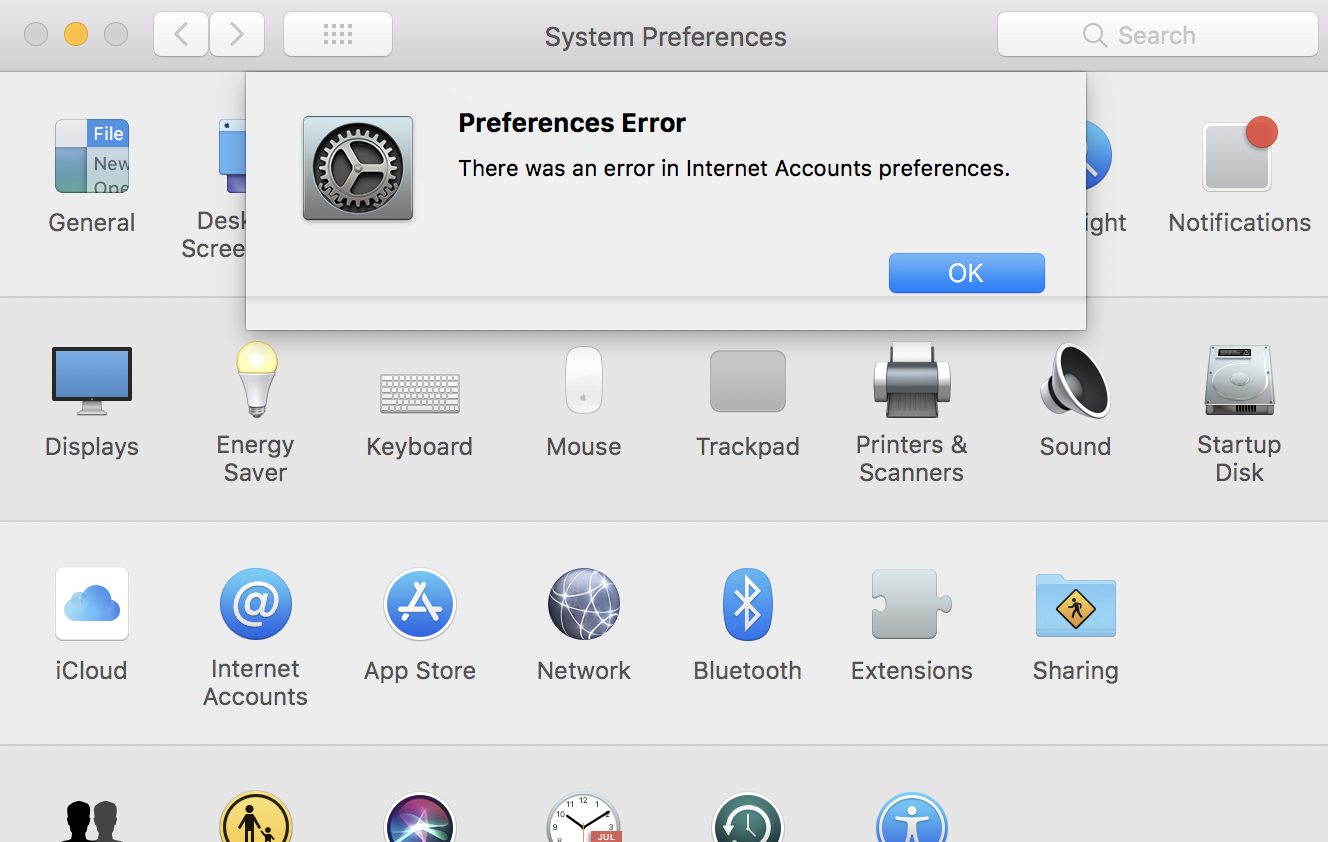This screenshot has width=1328, height=842.
Task: Open the General preferences pane
Action: [x=92, y=157]
